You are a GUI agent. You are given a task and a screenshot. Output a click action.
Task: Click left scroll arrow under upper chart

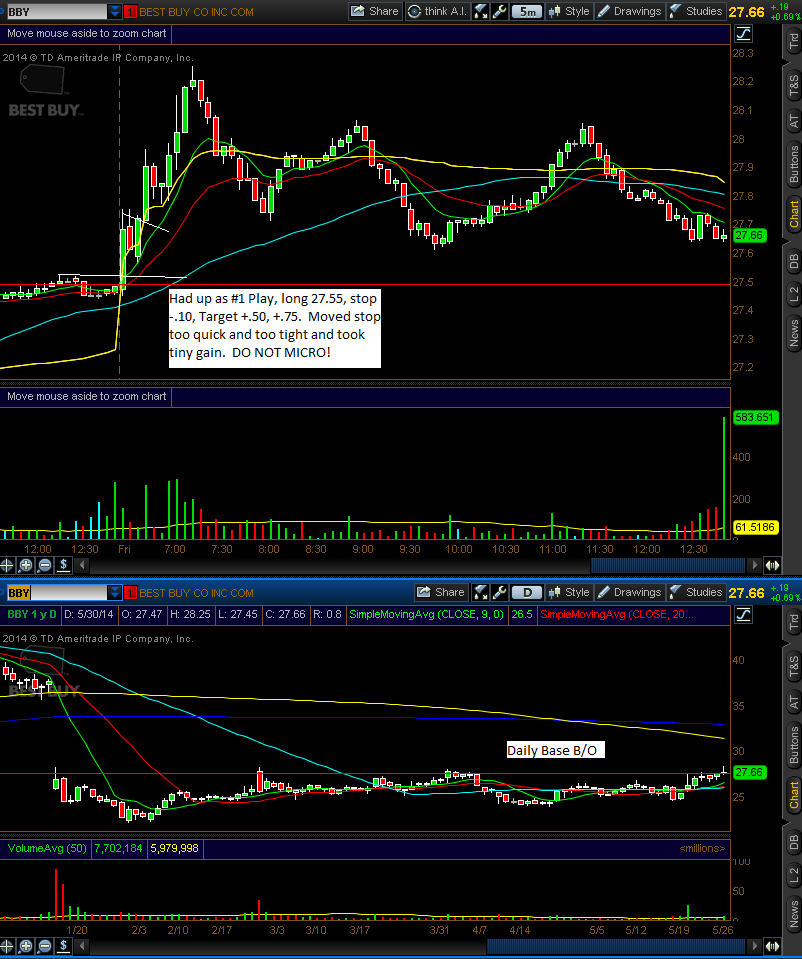(82, 565)
